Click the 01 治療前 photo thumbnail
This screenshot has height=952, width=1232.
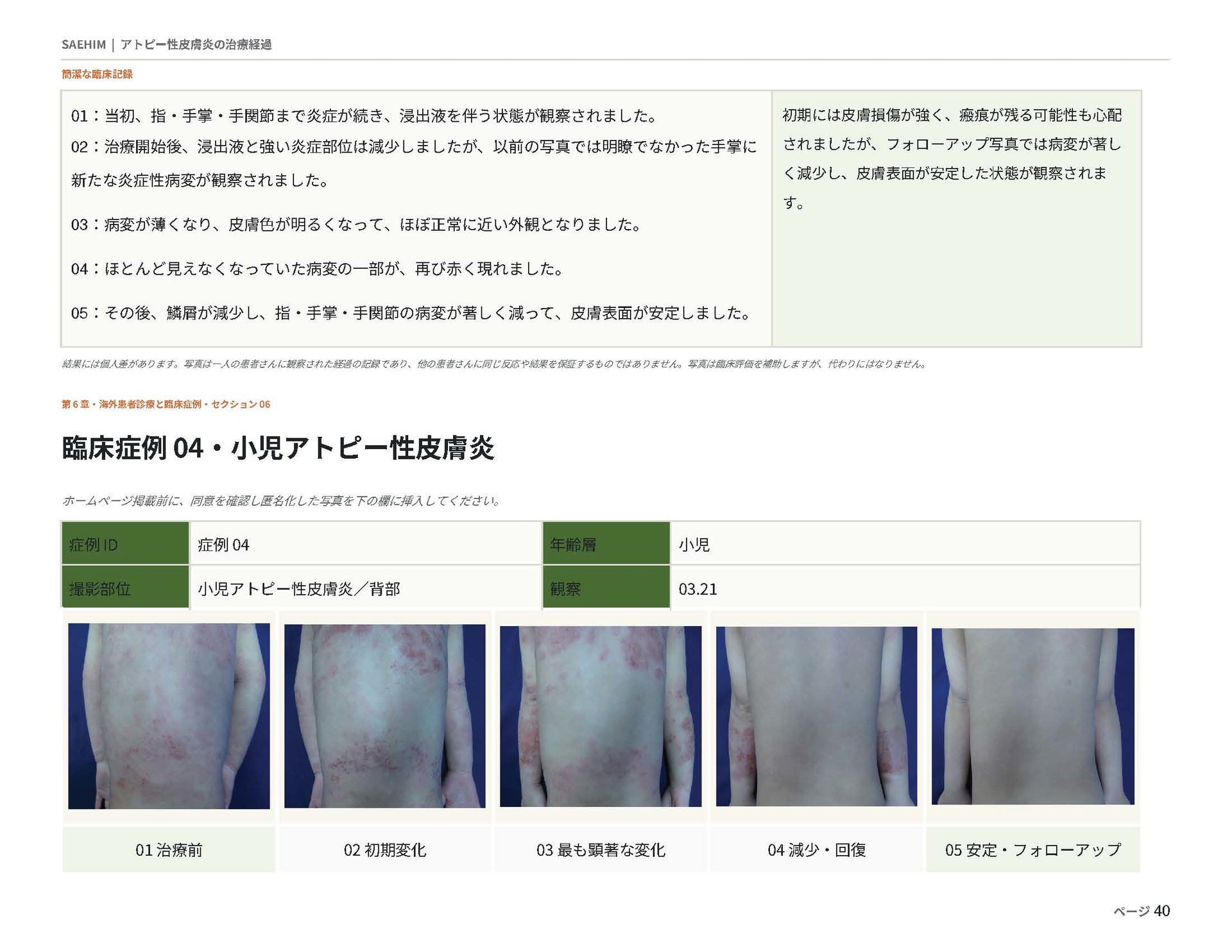(169, 716)
